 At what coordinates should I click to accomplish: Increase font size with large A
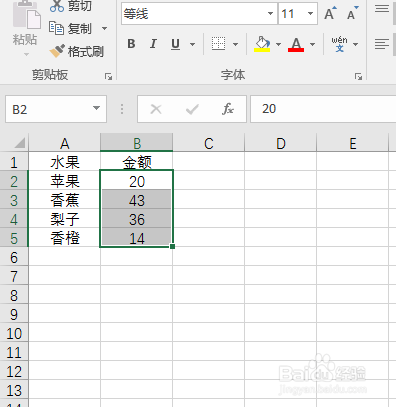330,13
